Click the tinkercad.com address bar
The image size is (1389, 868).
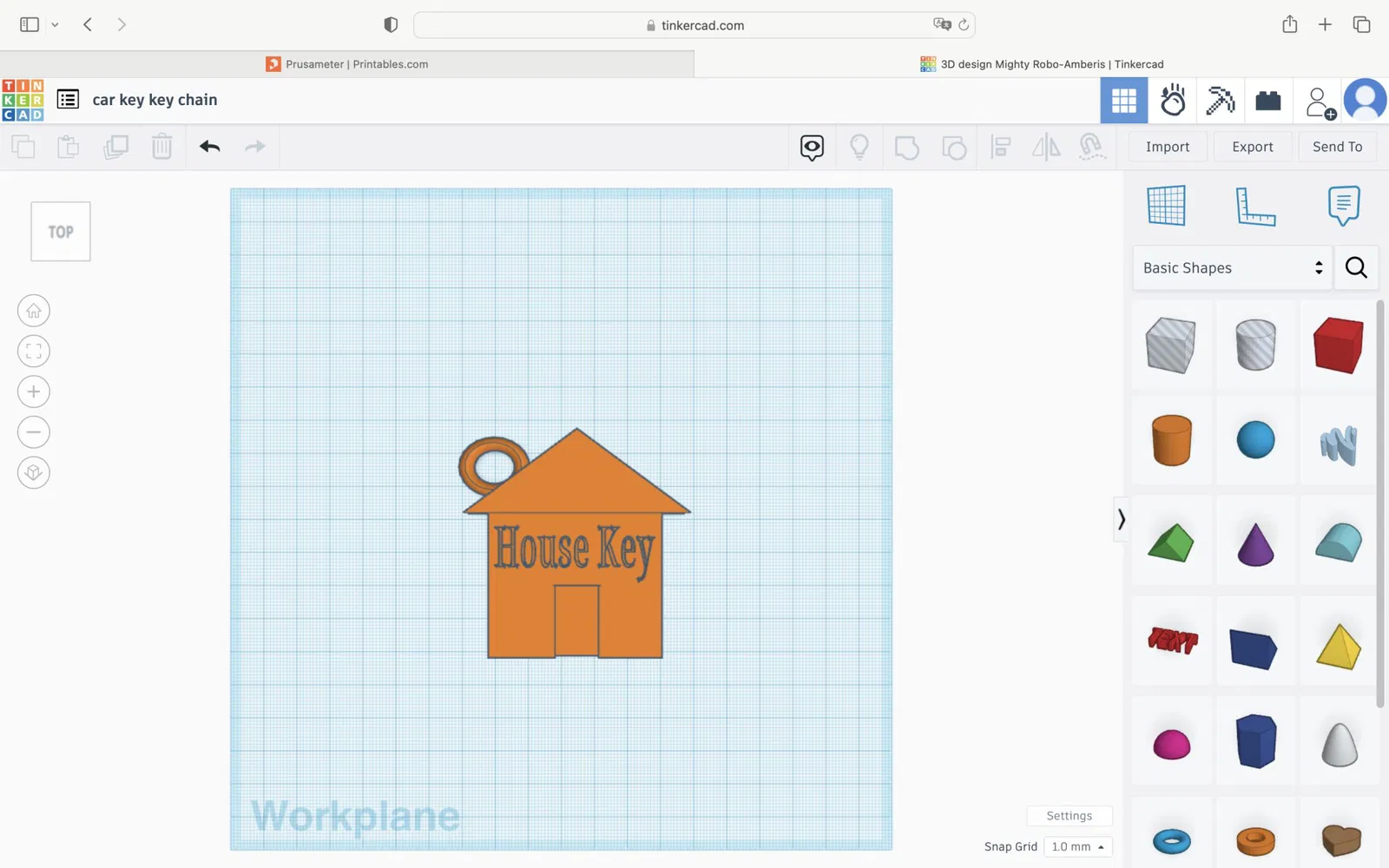coord(694,25)
